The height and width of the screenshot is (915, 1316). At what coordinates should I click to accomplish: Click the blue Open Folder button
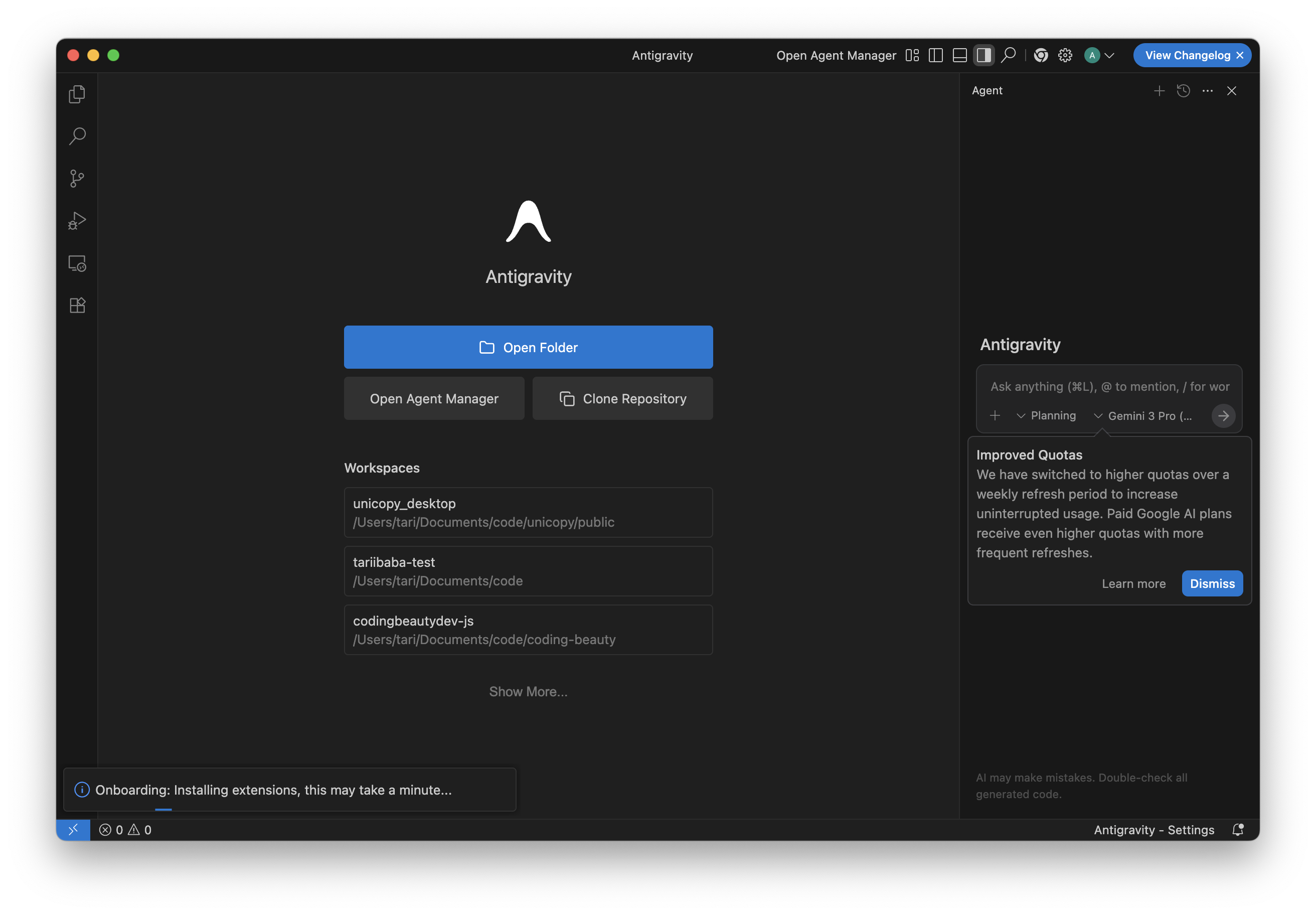pos(528,348)
